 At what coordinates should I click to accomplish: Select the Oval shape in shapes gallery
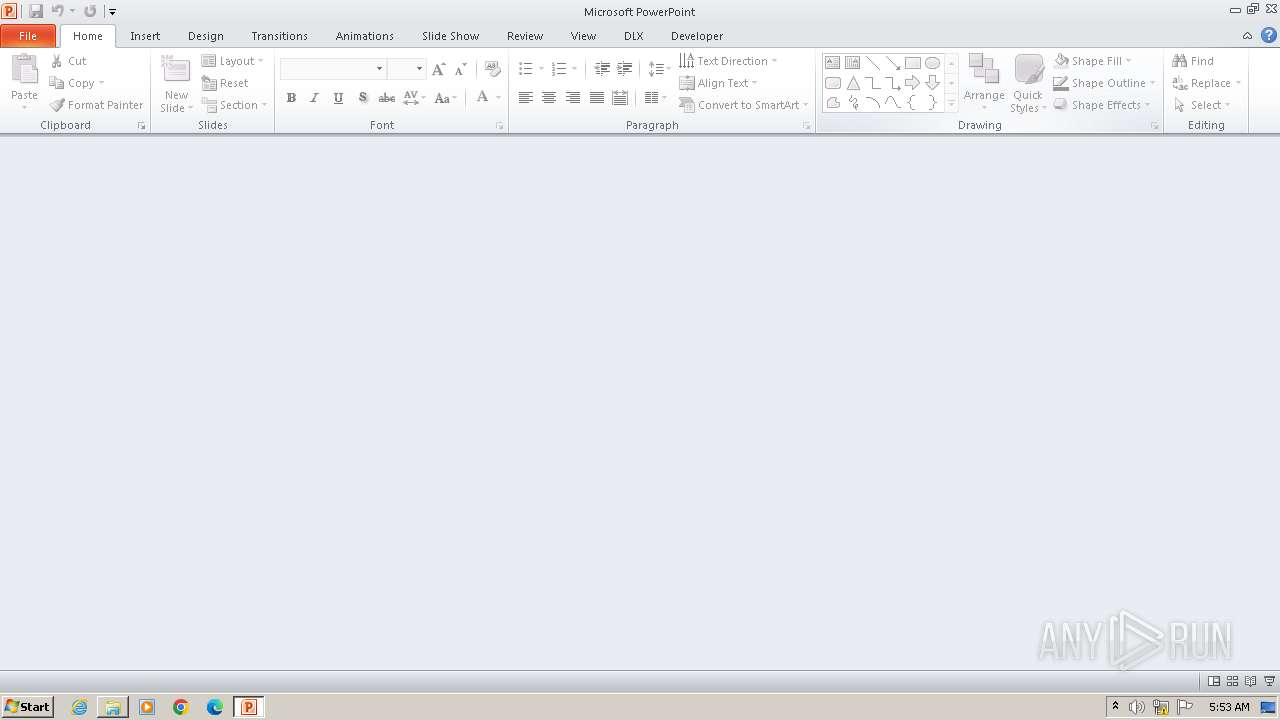point(932,63)
